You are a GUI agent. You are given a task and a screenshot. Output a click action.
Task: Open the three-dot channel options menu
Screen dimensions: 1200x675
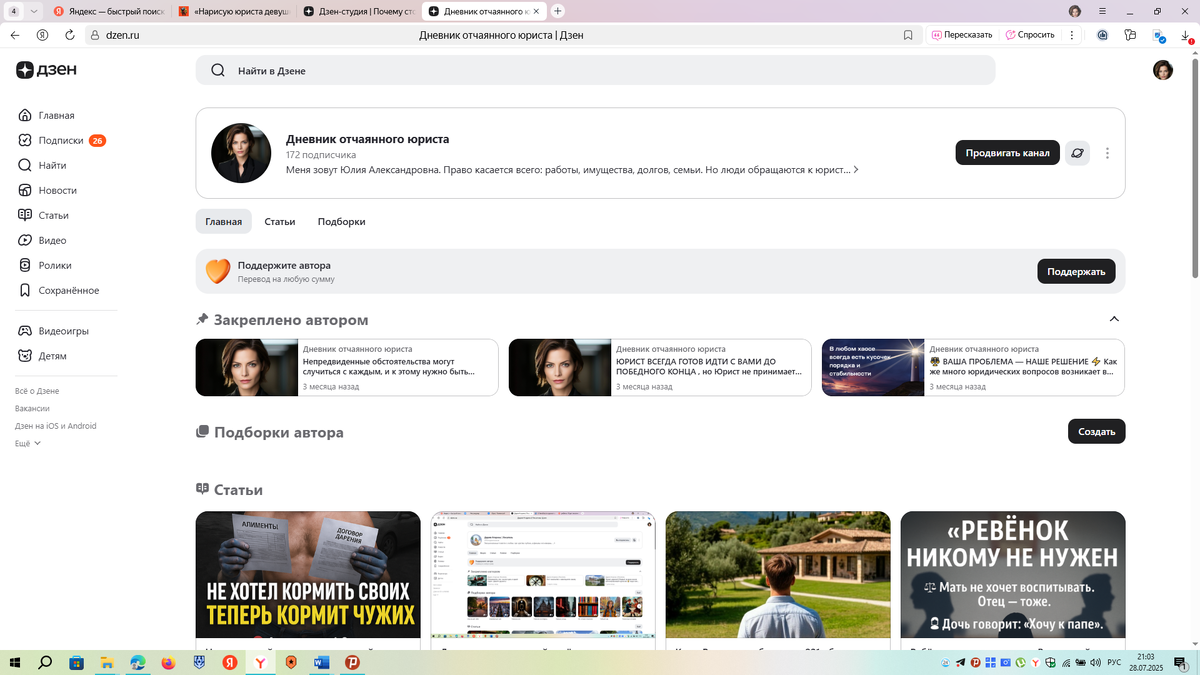pos(1107,153)
